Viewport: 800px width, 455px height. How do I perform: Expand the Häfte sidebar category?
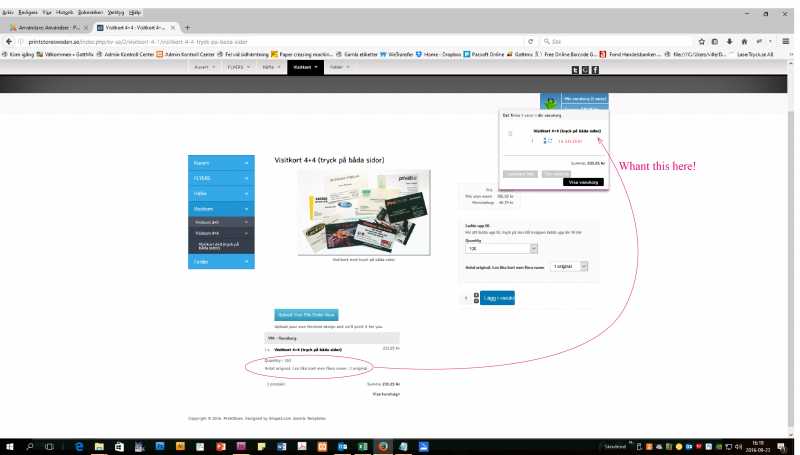coord(221,194)
